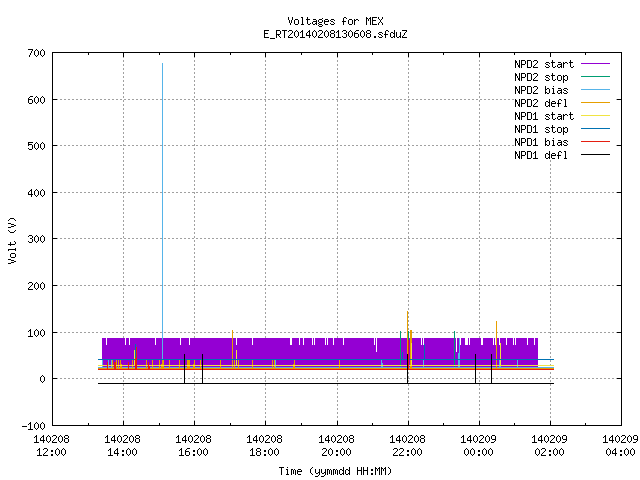Click the light blue NPD2 bias legend line

tap(595, 90)
